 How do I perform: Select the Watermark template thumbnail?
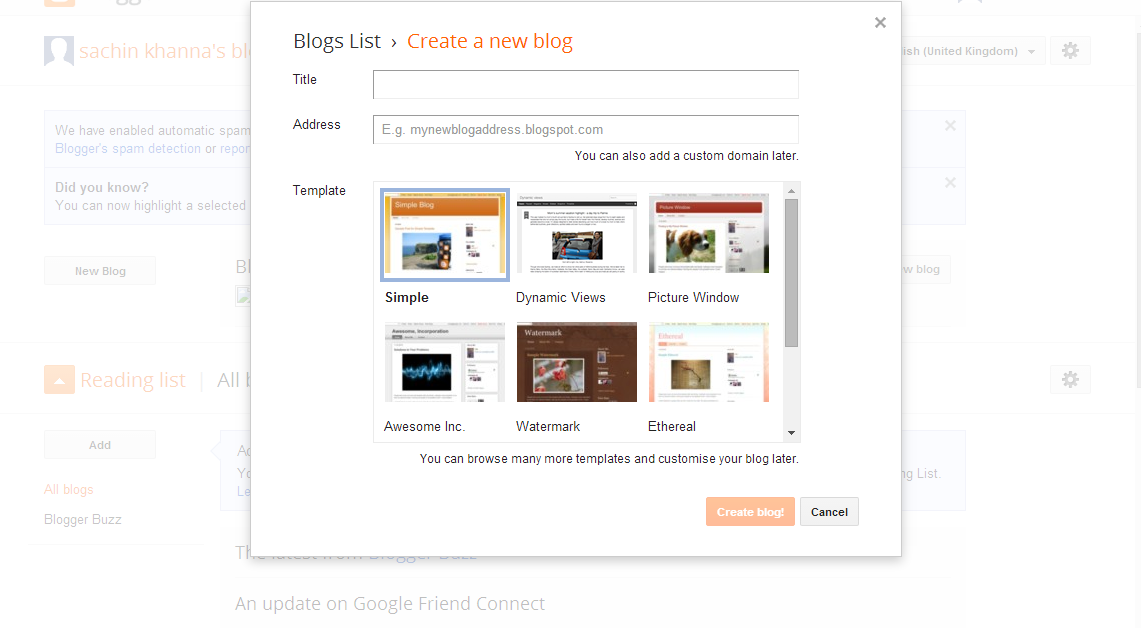pyautogui.click(x=576, y=362)
